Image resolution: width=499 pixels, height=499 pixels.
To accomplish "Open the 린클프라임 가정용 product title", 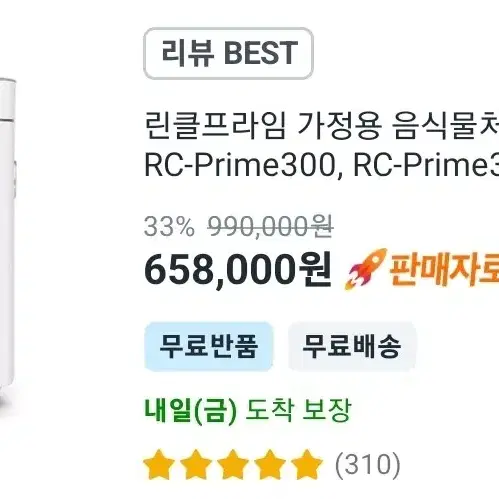I will point(322,127).
